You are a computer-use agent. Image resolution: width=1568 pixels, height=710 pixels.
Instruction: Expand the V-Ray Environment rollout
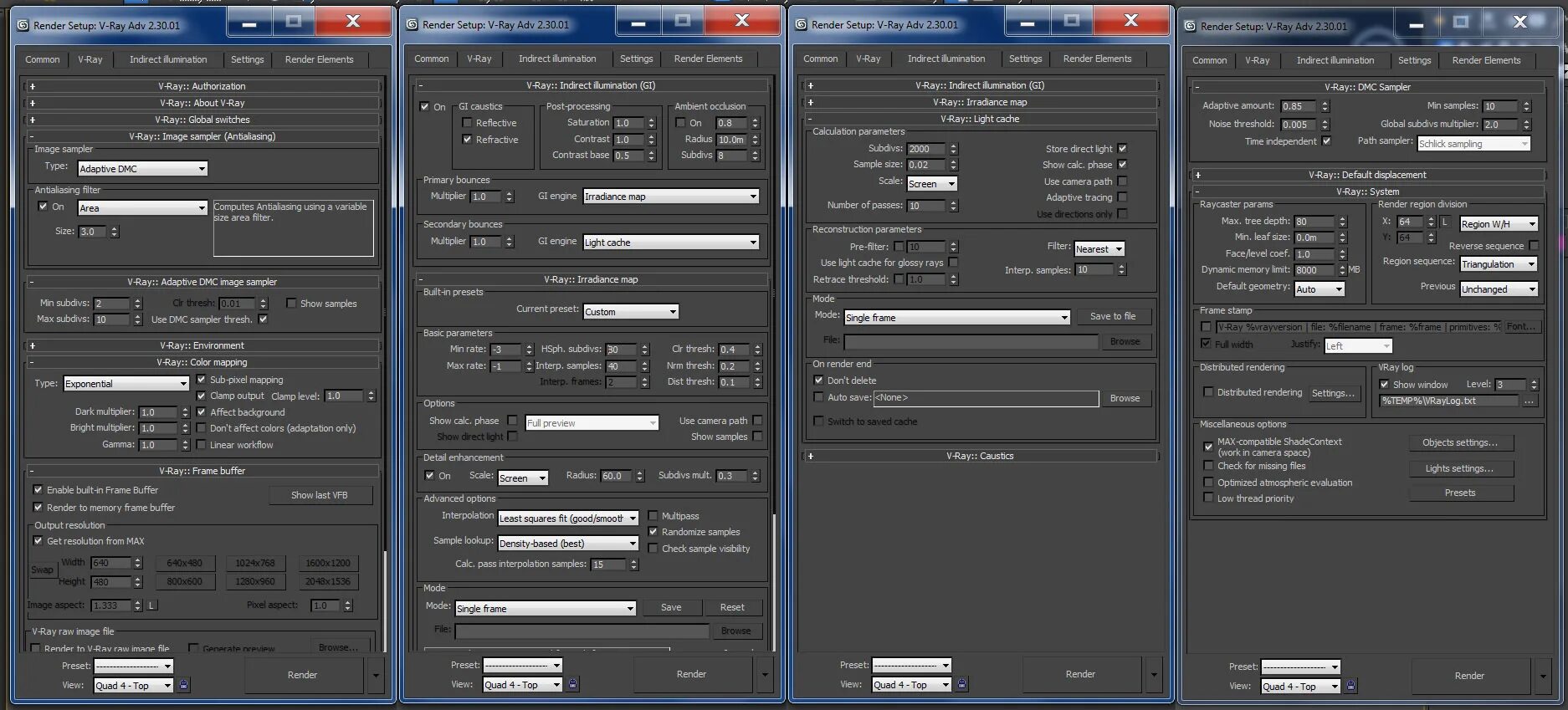click(x=201, y=345)
